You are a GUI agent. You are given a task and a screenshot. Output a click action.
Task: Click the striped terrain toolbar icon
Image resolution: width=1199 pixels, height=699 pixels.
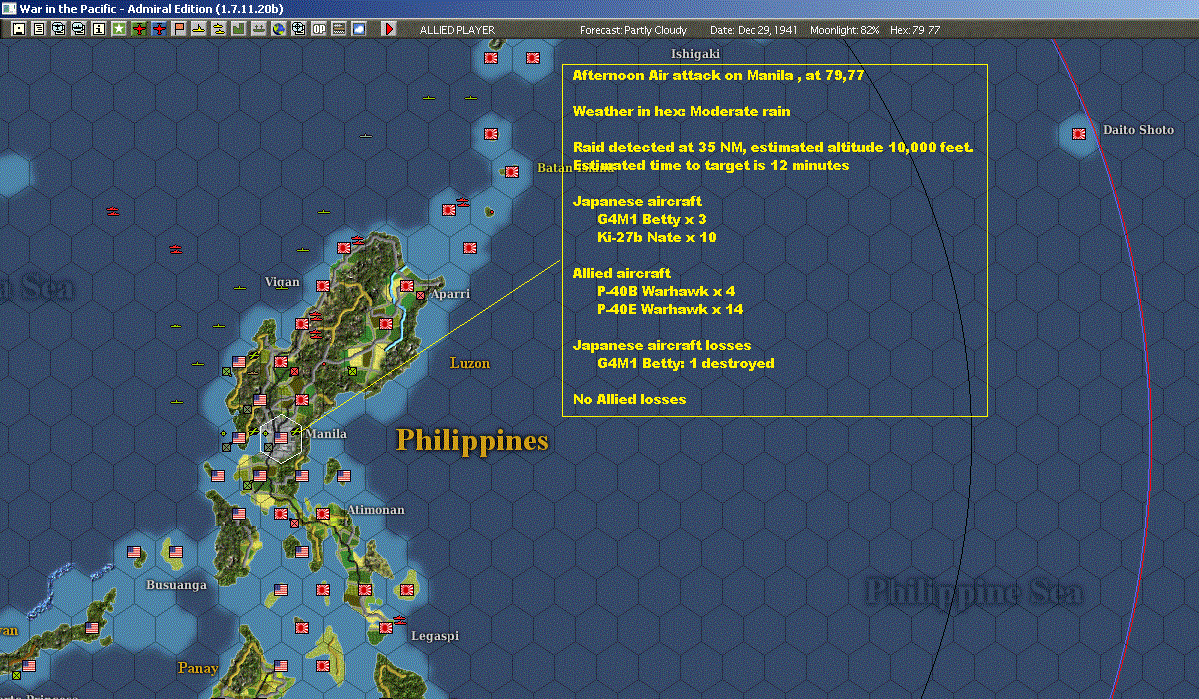338,29
